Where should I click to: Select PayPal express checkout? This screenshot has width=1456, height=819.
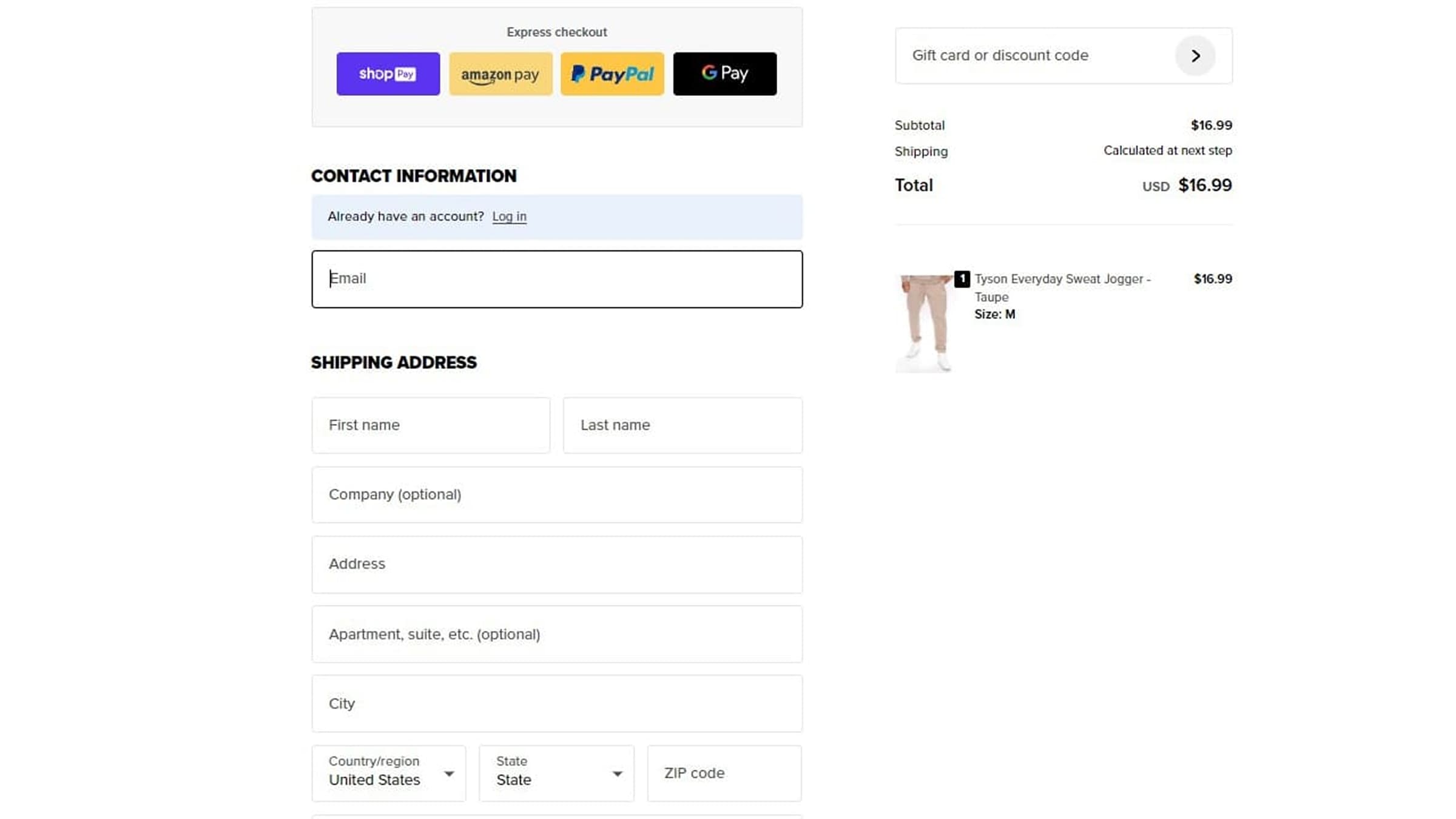pyautogui.click(x=612, y=74)
